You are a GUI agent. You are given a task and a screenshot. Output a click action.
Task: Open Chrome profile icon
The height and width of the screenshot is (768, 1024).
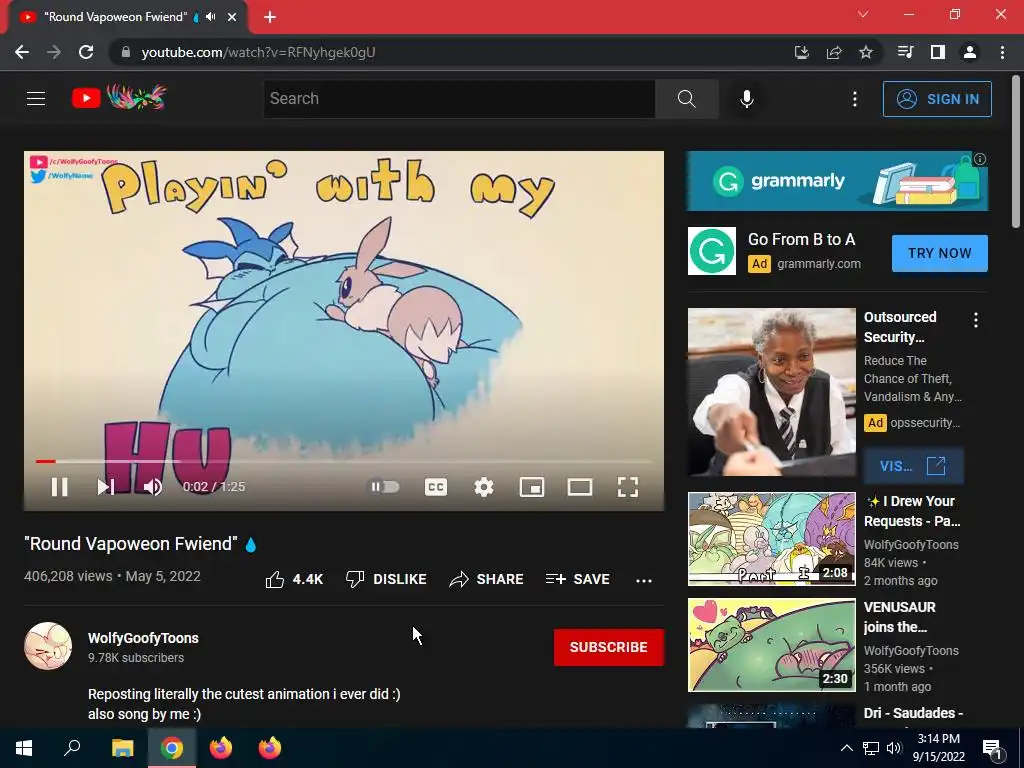coord(970,52)
